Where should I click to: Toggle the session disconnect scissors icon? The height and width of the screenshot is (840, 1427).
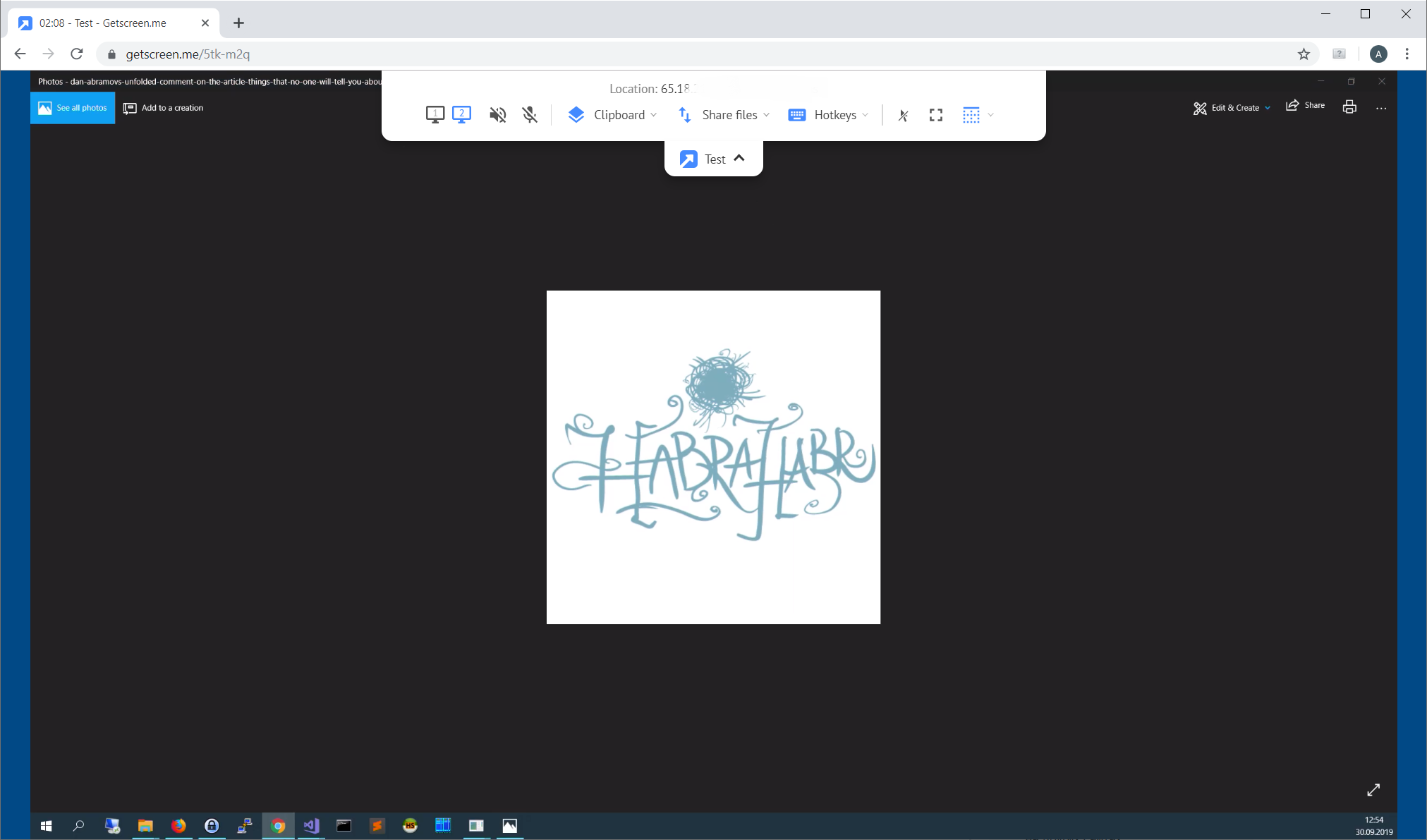click(x=902, y=115)
